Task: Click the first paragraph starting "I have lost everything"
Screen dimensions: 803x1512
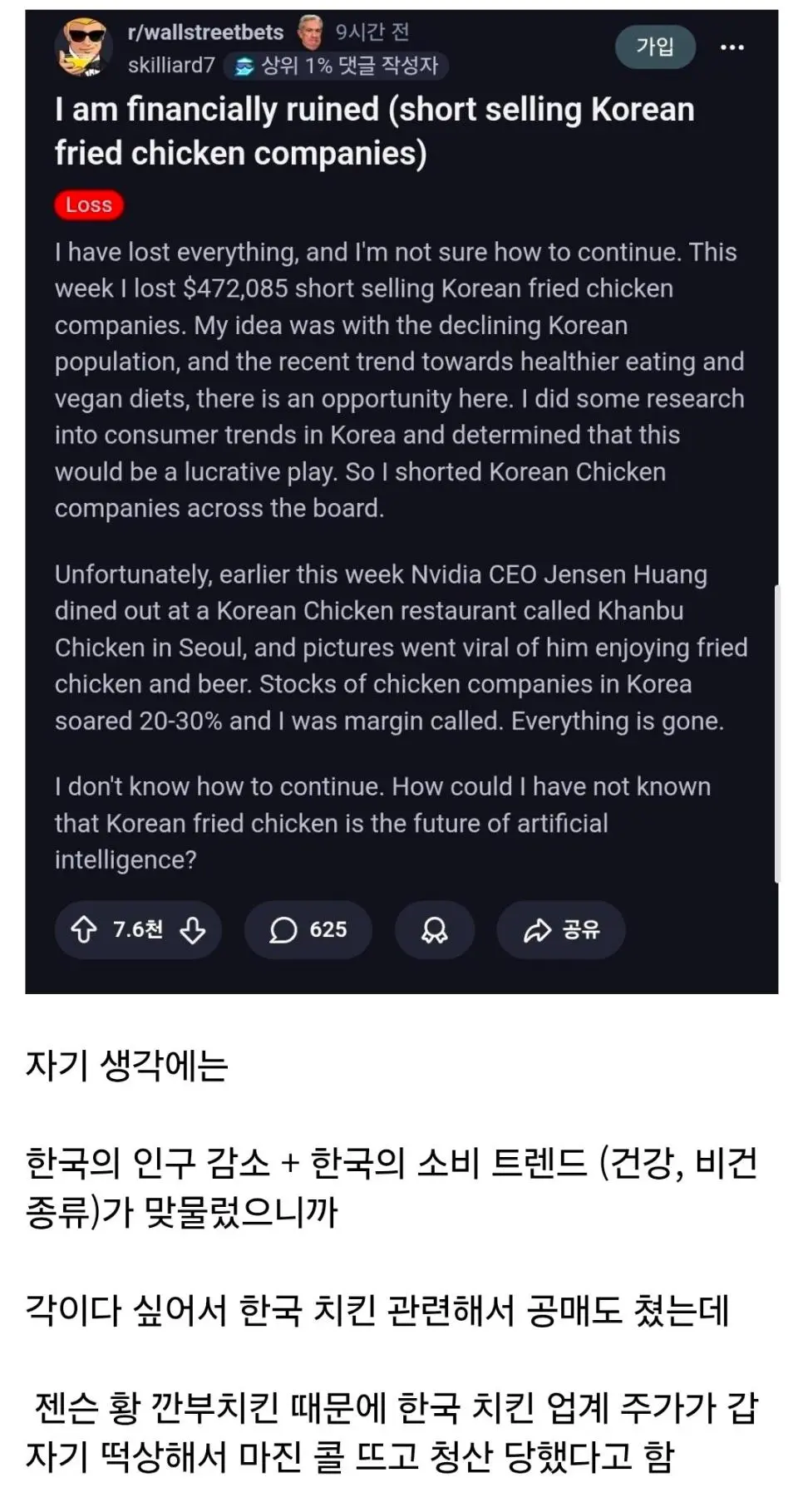Action: (x=399, y=380)
